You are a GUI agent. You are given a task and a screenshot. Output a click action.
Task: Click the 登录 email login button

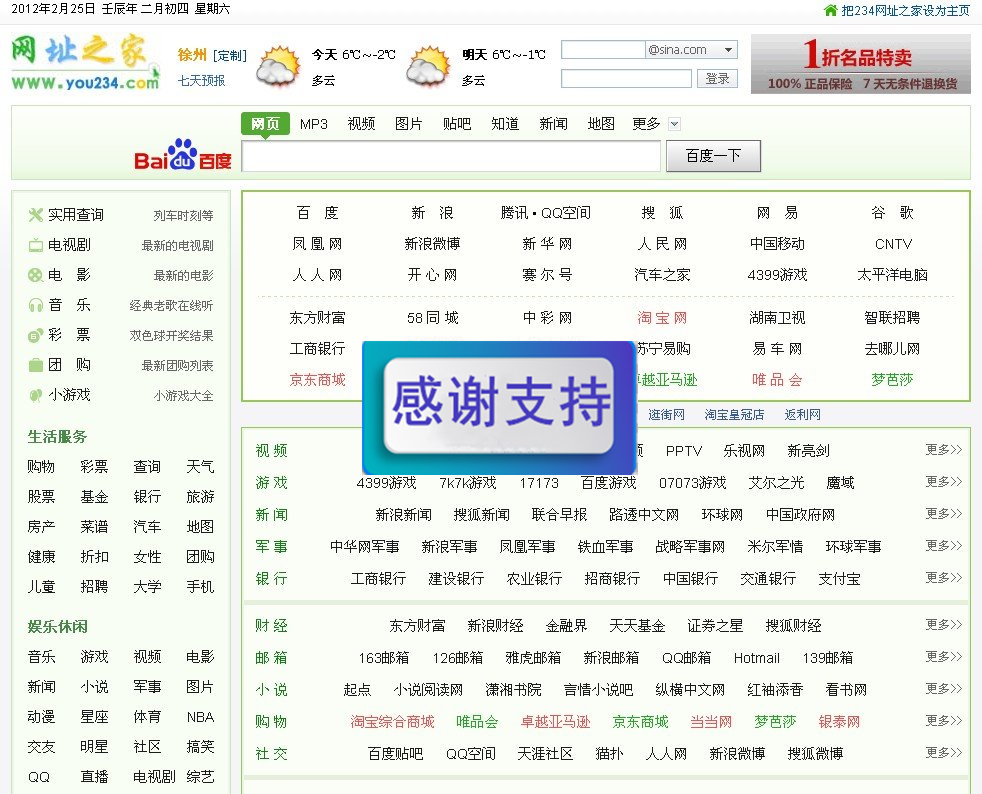(x=717, y=78)
